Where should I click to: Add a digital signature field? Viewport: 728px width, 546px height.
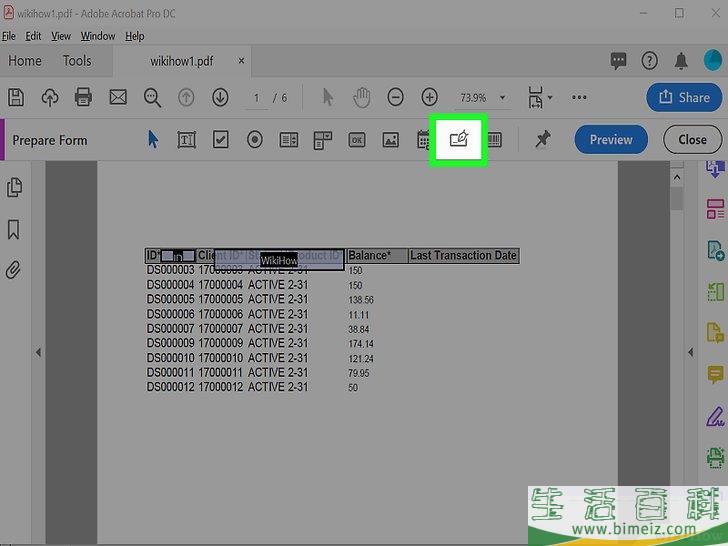458,139
